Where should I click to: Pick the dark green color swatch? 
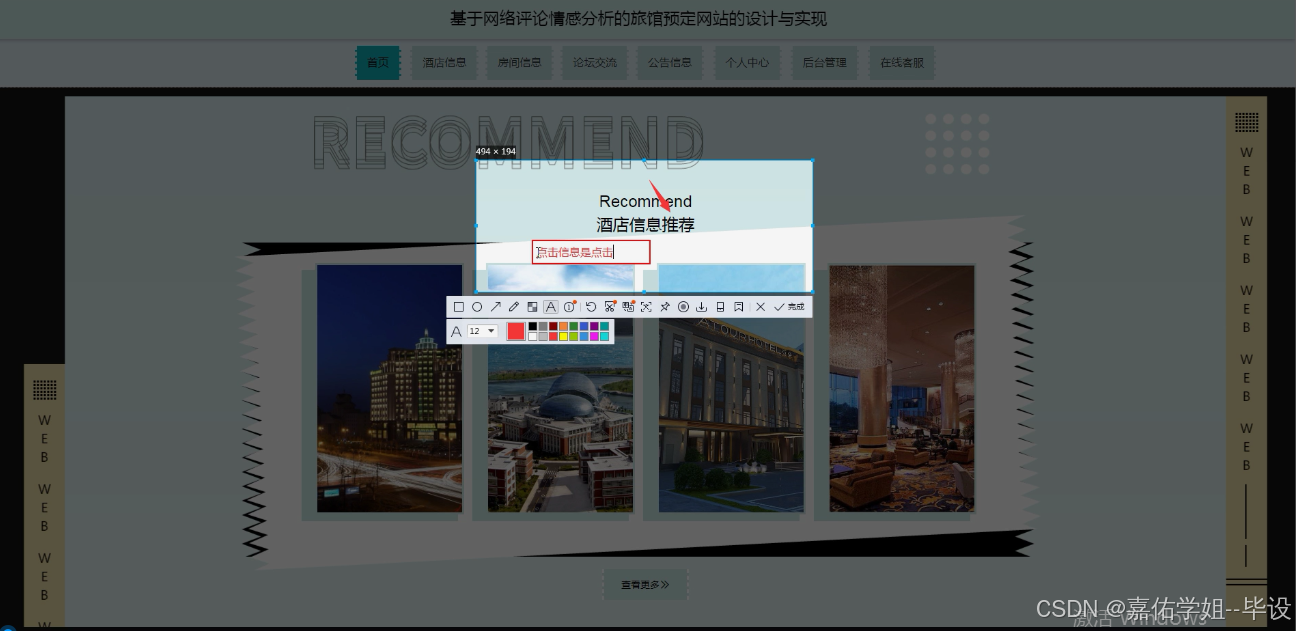click(x=574, y=326)
